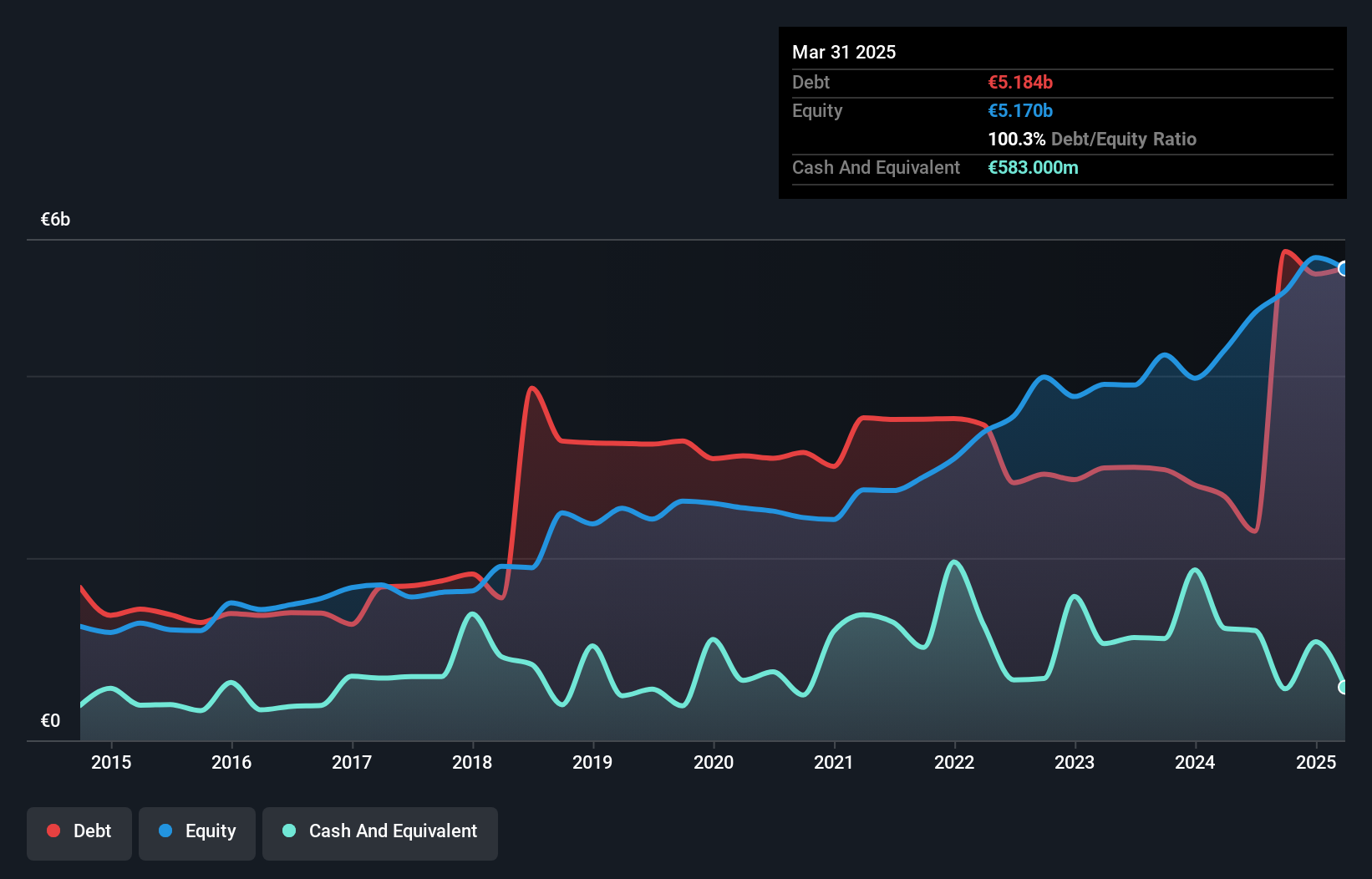The image size is (1372, 879).
Task: Click the 2018 x-axis label
Action: pyautogui.click(x=472, y=762)
